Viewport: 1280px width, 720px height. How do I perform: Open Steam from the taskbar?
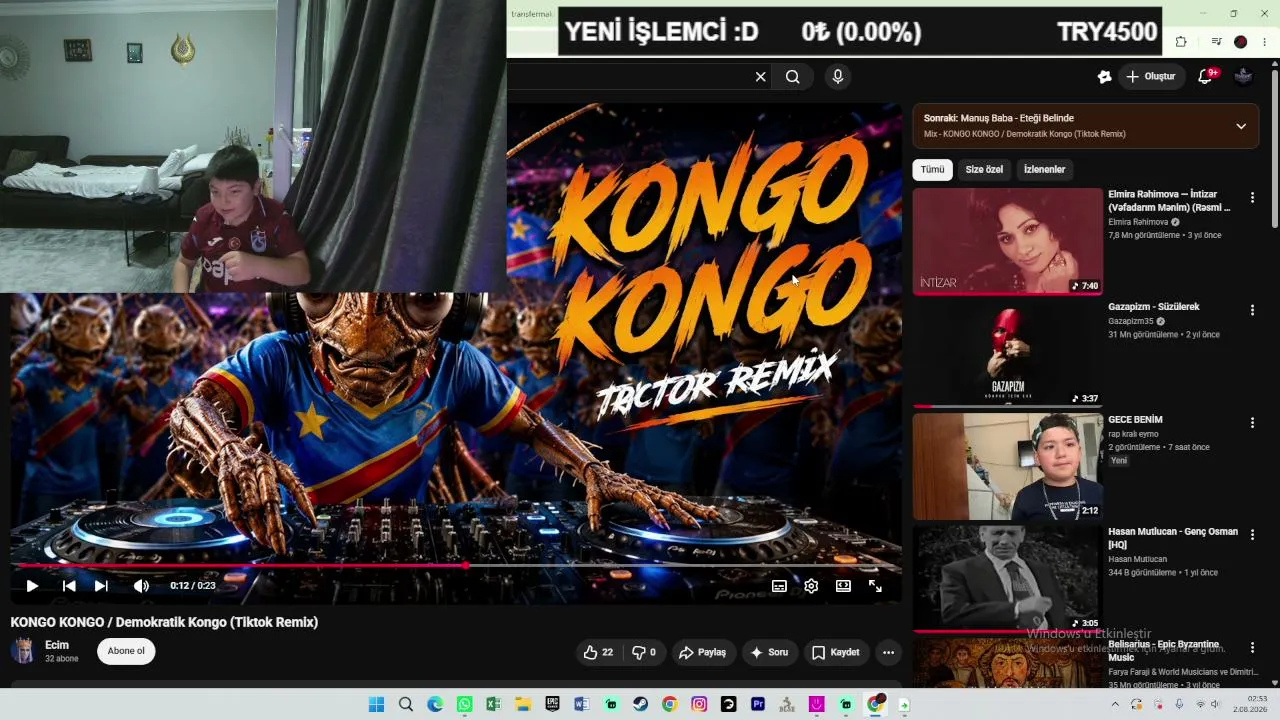641,705
